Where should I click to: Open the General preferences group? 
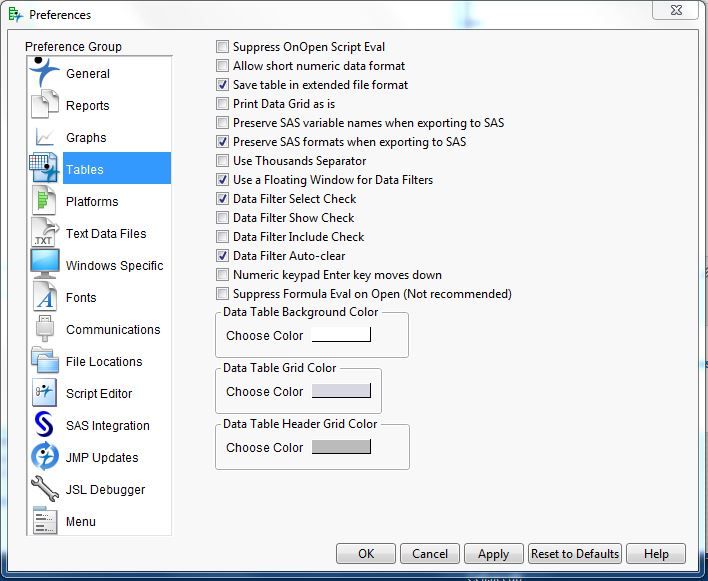point(88,74)
